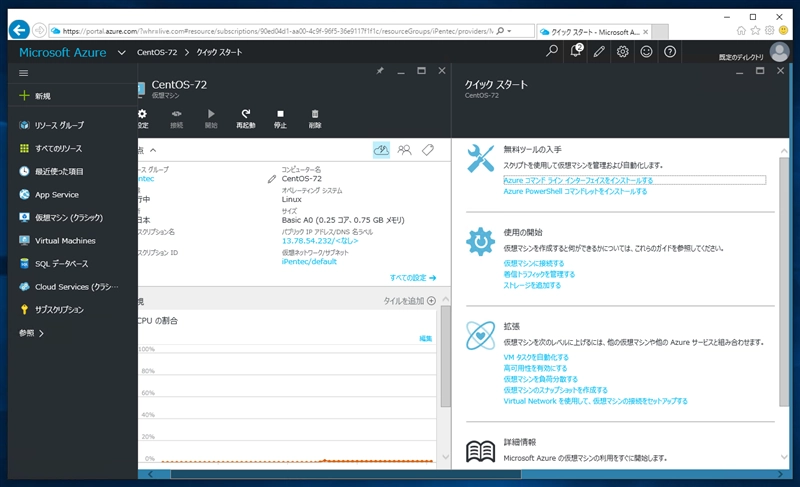The image size is (800, 487).
Task: Click 仮想マシンに接続する link
Action: [x=534, y=263]
